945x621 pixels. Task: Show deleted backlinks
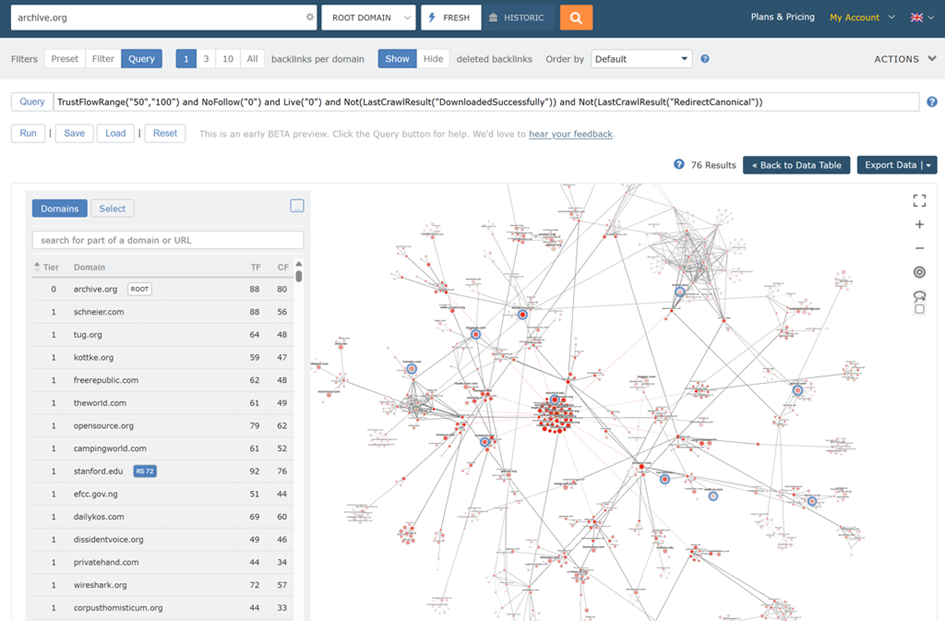pos(397,58)
